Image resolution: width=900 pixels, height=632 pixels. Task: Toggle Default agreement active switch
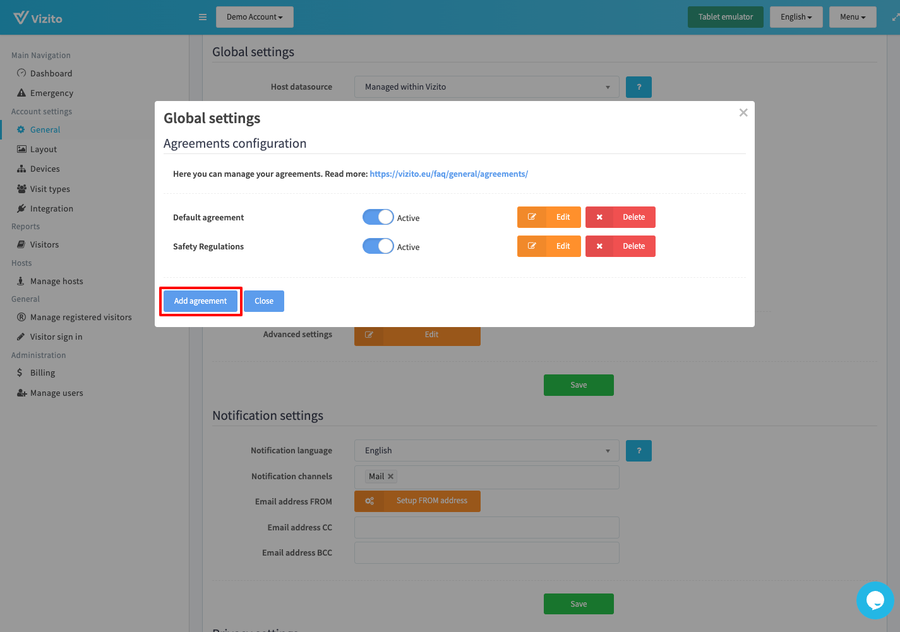378,217
